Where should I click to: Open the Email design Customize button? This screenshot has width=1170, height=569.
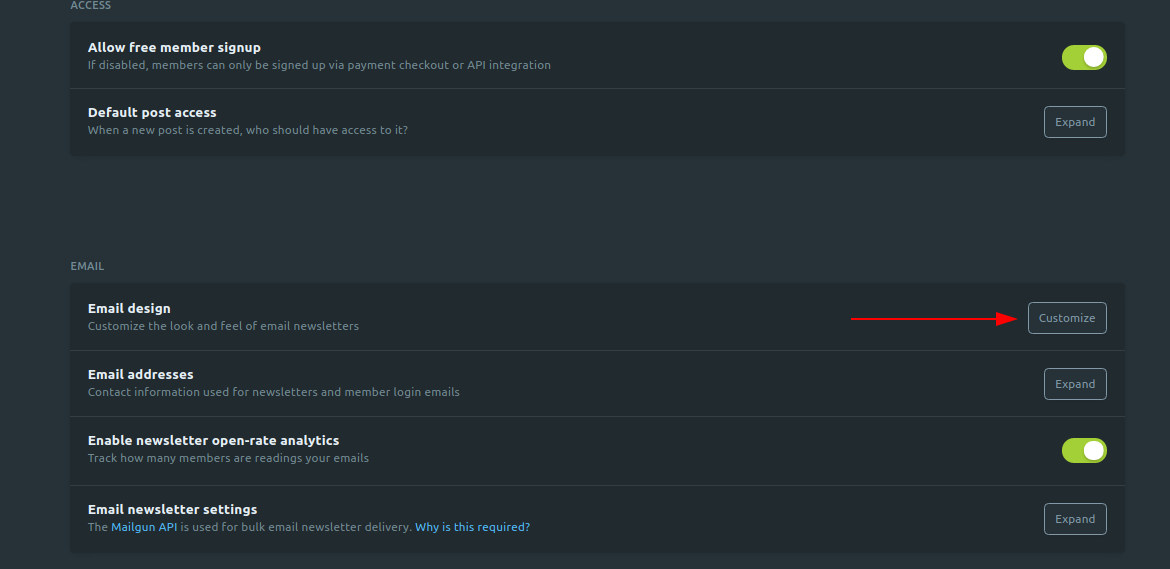(1067, 318)
